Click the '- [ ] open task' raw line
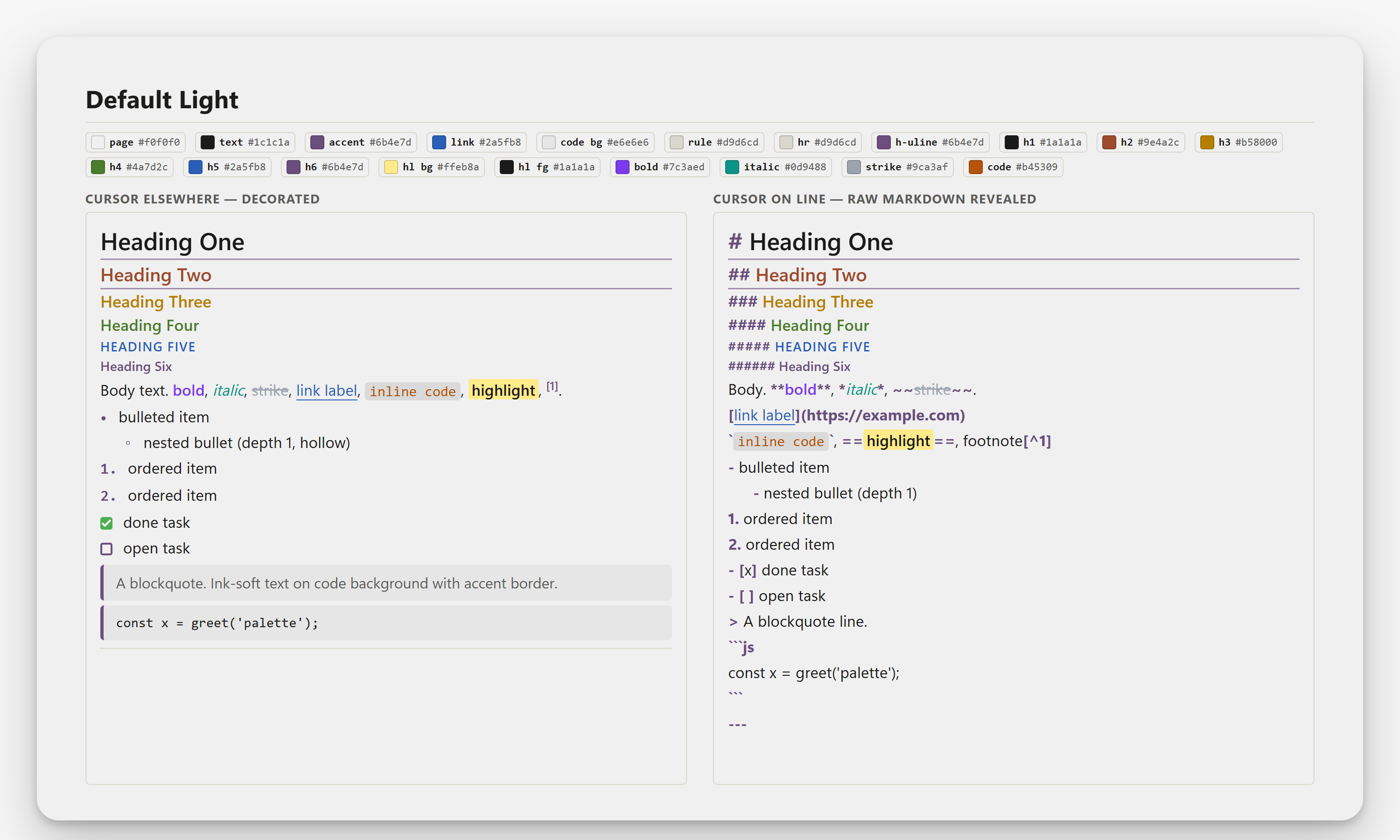Screen dimensions: 1400x840 [777, 596]
